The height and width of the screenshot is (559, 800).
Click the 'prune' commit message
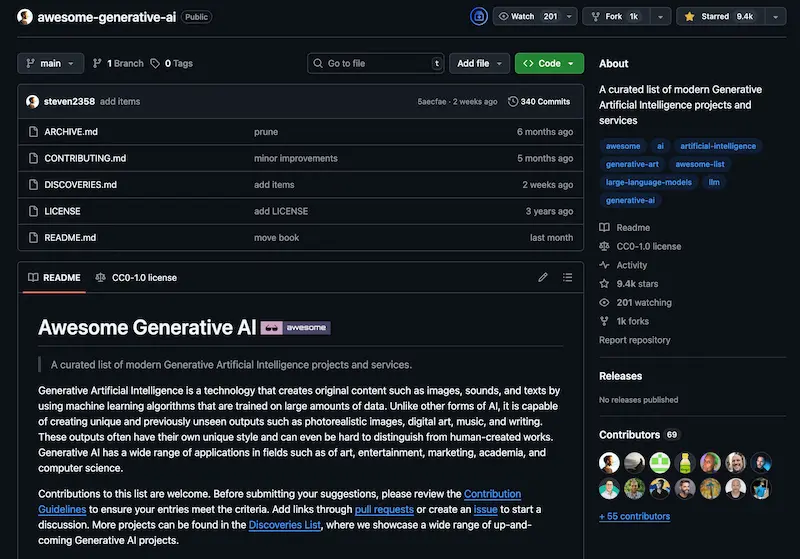266,132
